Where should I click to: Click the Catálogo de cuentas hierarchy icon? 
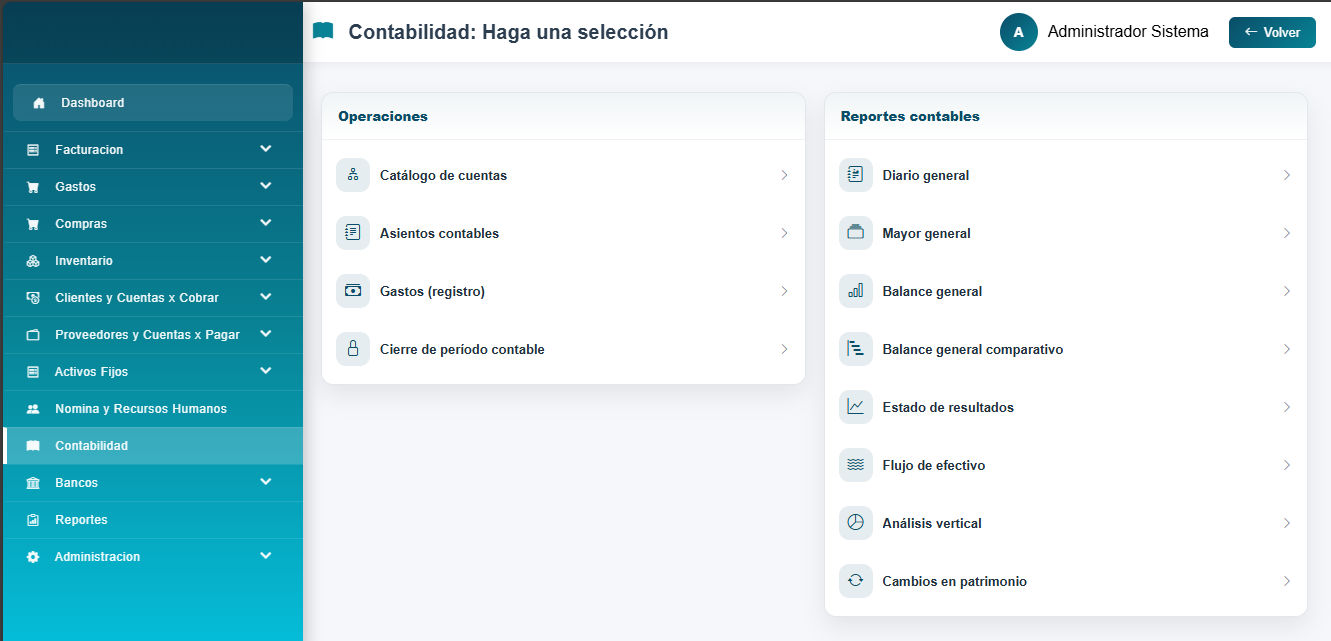[x=353, y=175]
